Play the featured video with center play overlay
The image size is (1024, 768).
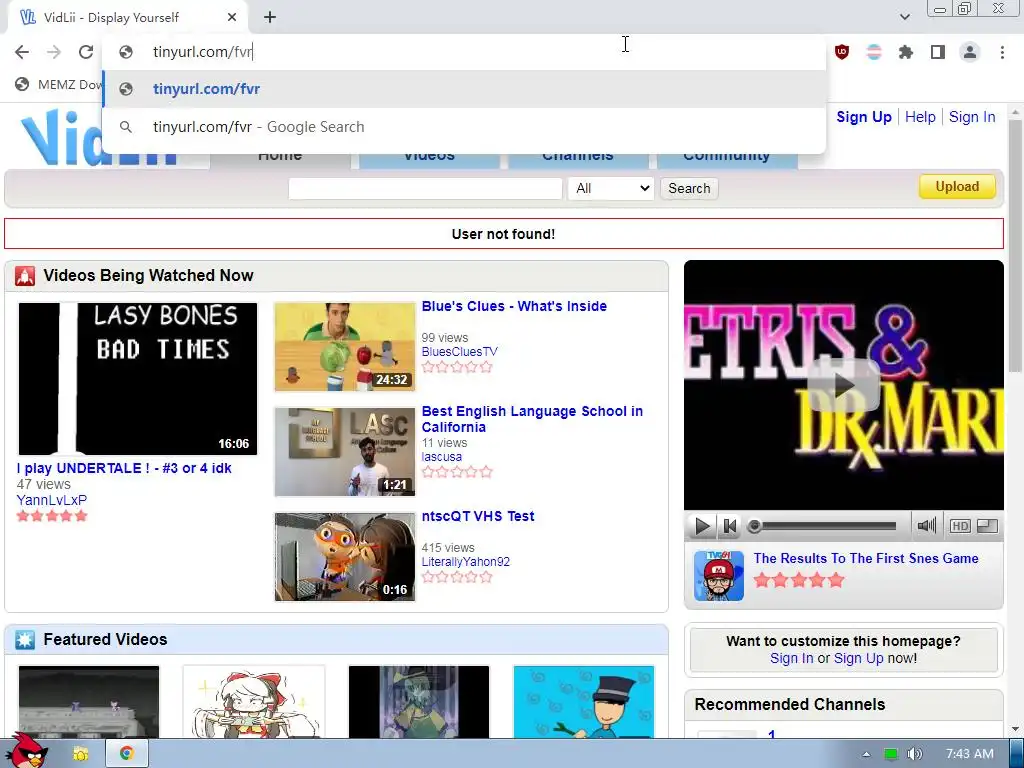[x=843, y=385]
